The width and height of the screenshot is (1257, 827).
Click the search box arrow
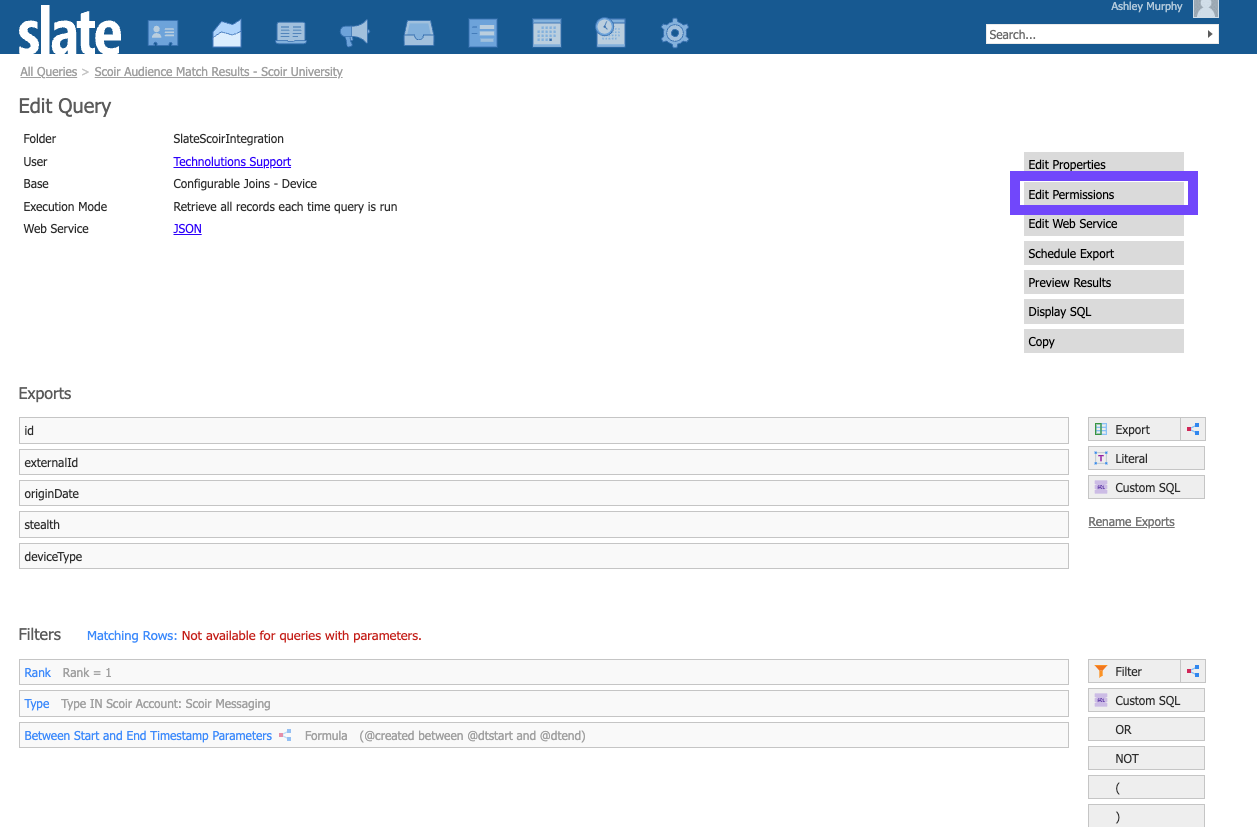pos(1211,34)
